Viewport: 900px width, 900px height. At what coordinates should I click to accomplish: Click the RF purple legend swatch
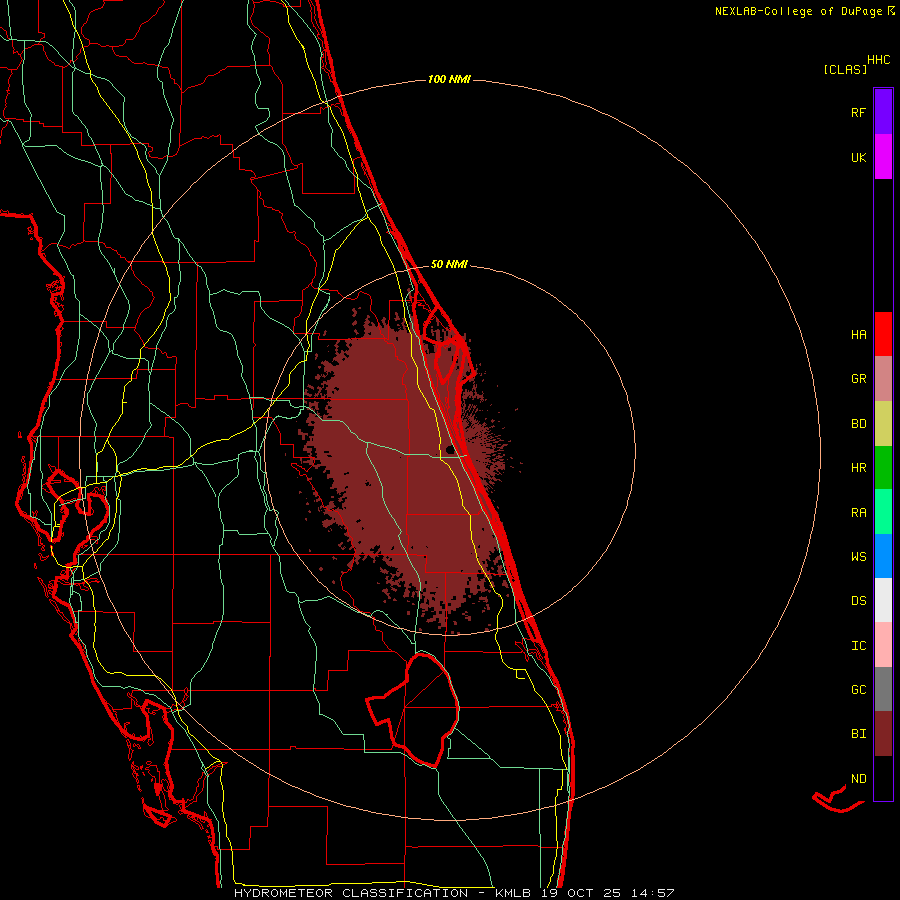(x=883, y=112)
